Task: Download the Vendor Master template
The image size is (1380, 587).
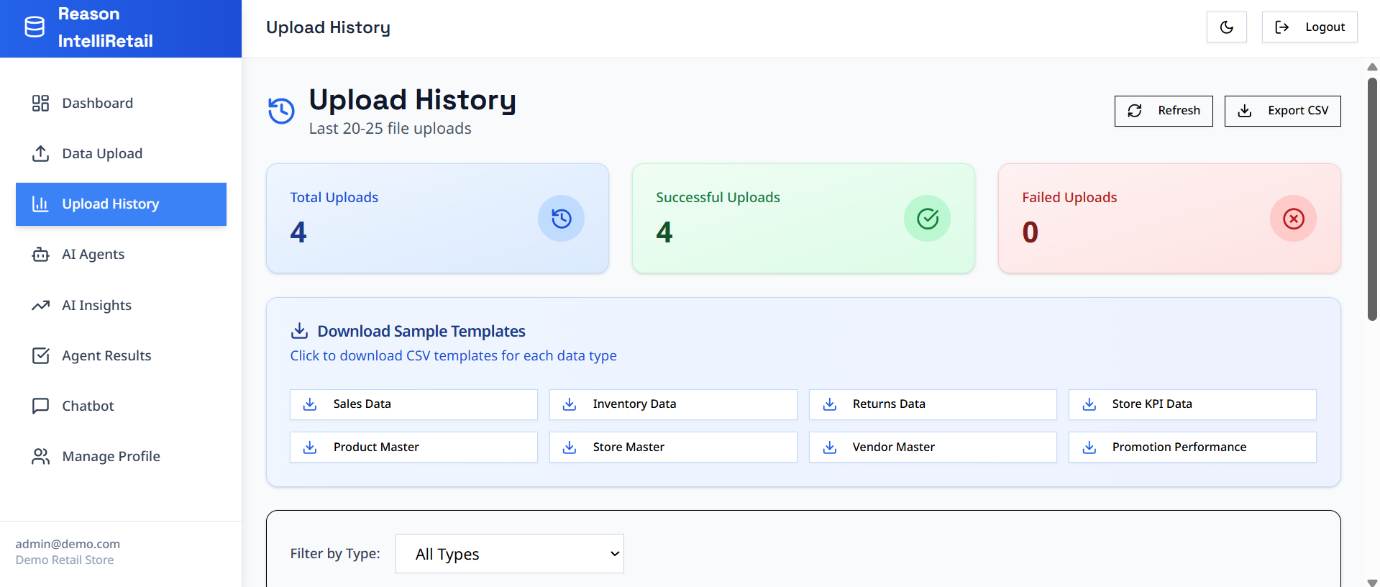Action: tap(932, 447)
